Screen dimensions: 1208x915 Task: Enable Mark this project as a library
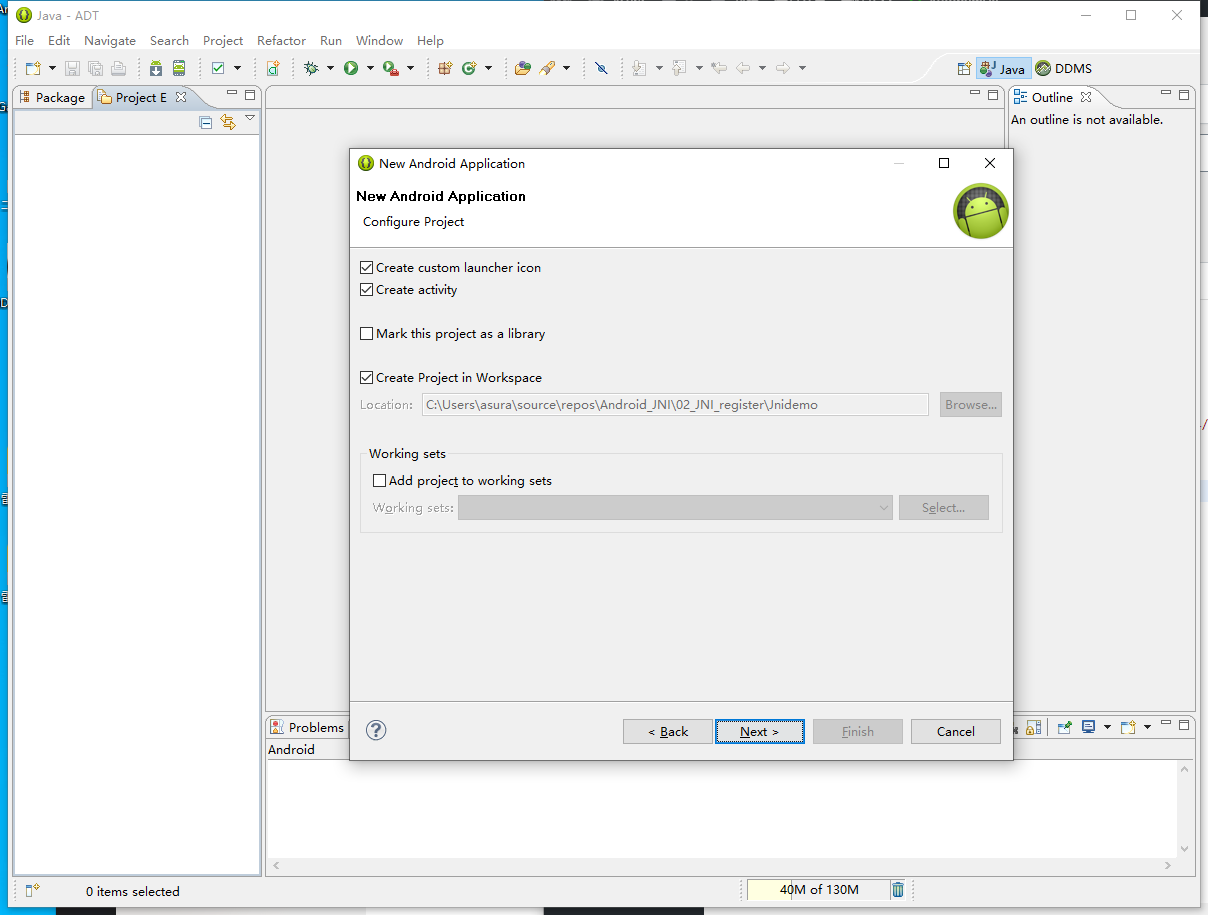pyautogui.click(x=367, y=334)
